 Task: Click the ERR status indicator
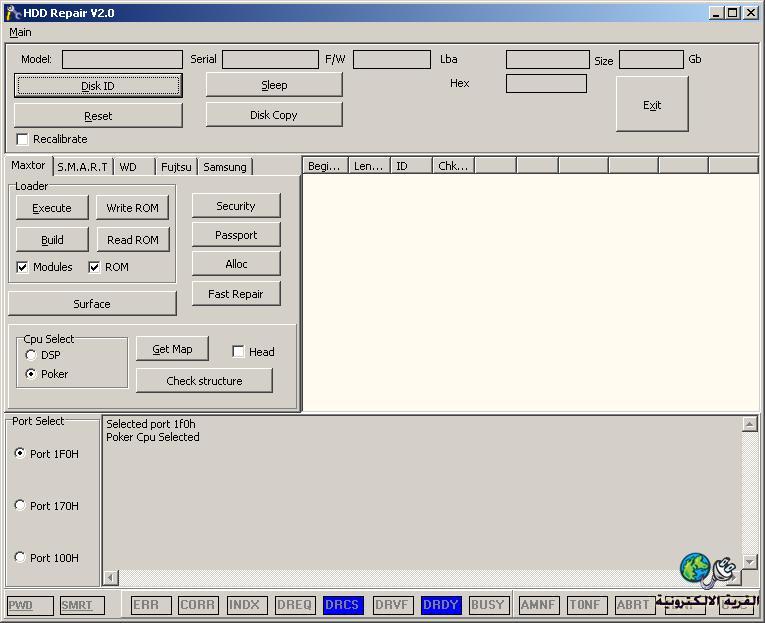tap(151, 605)
